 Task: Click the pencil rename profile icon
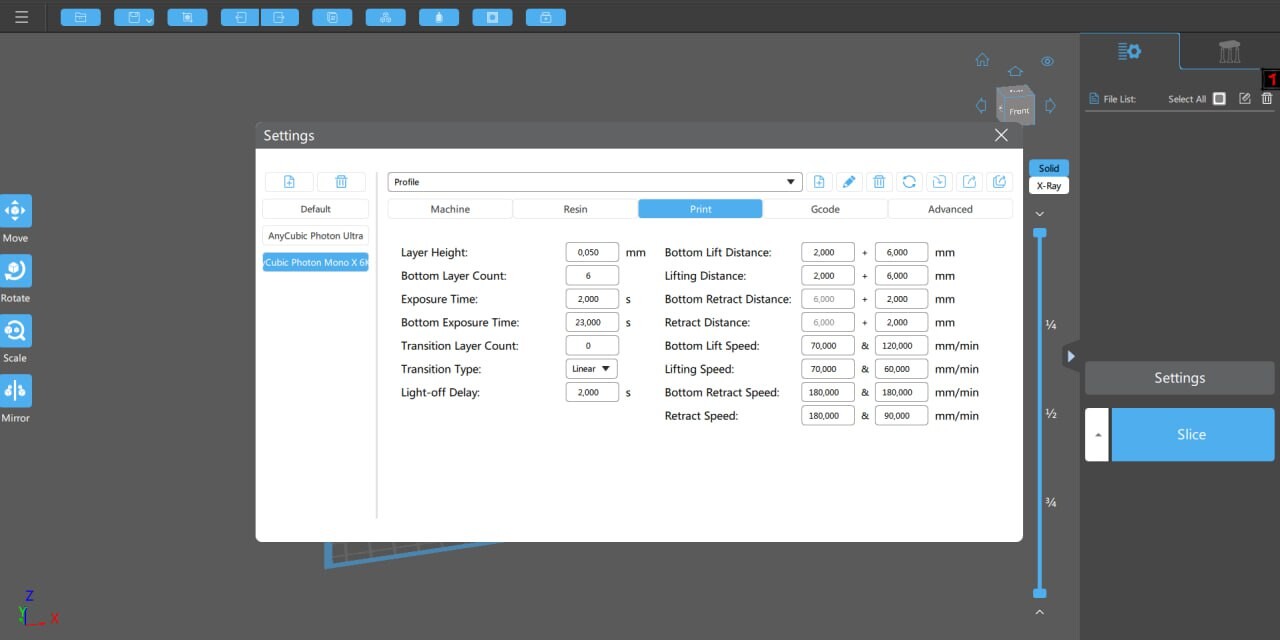pyautogui.click(x=849, y=182)
